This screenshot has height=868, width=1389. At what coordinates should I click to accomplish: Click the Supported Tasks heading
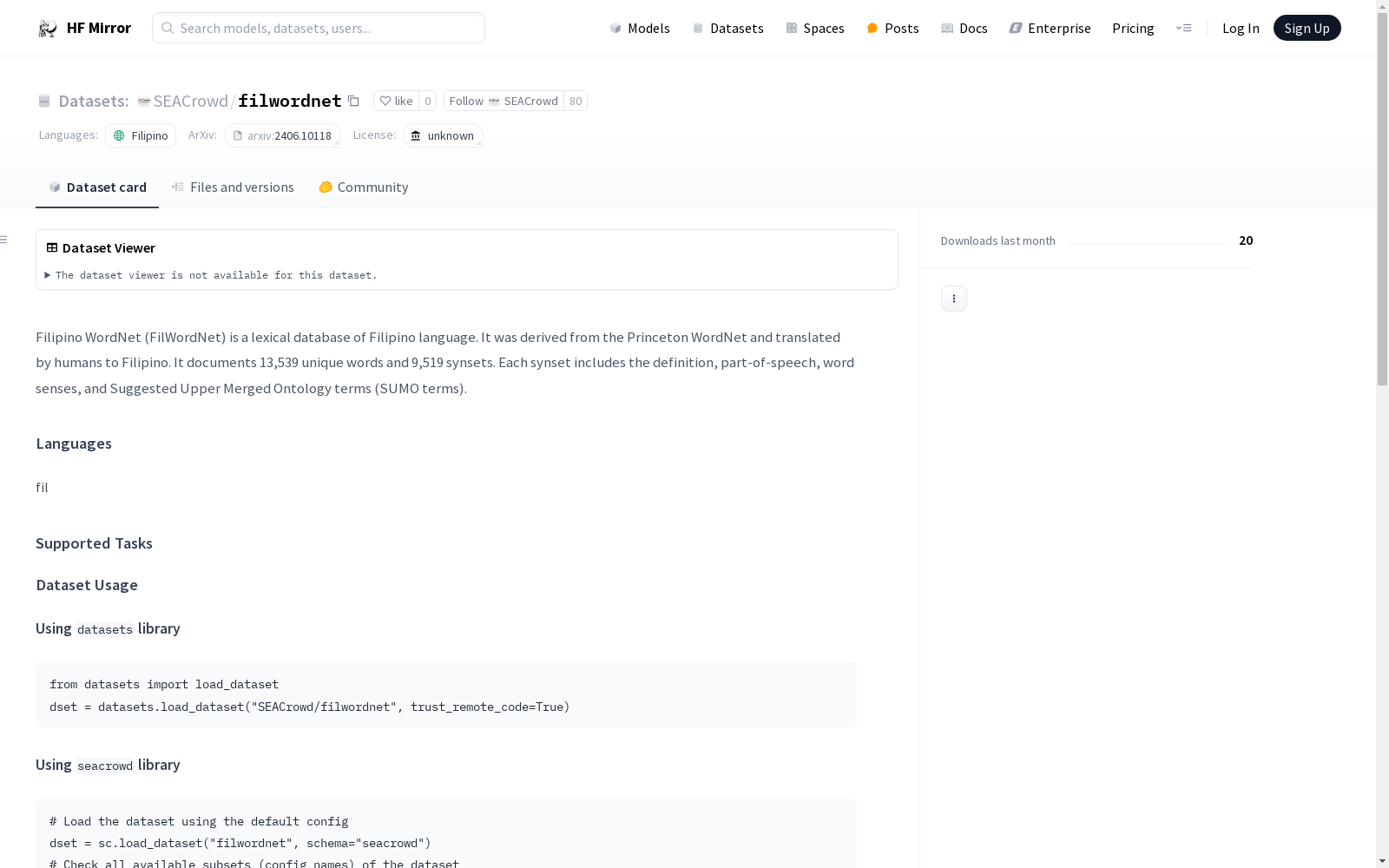click(x=94, y=543)
